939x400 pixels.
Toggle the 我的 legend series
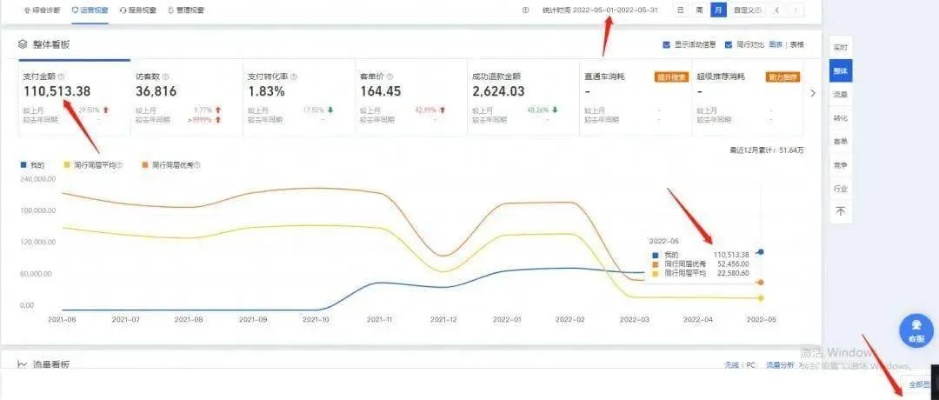pos(32,165)
